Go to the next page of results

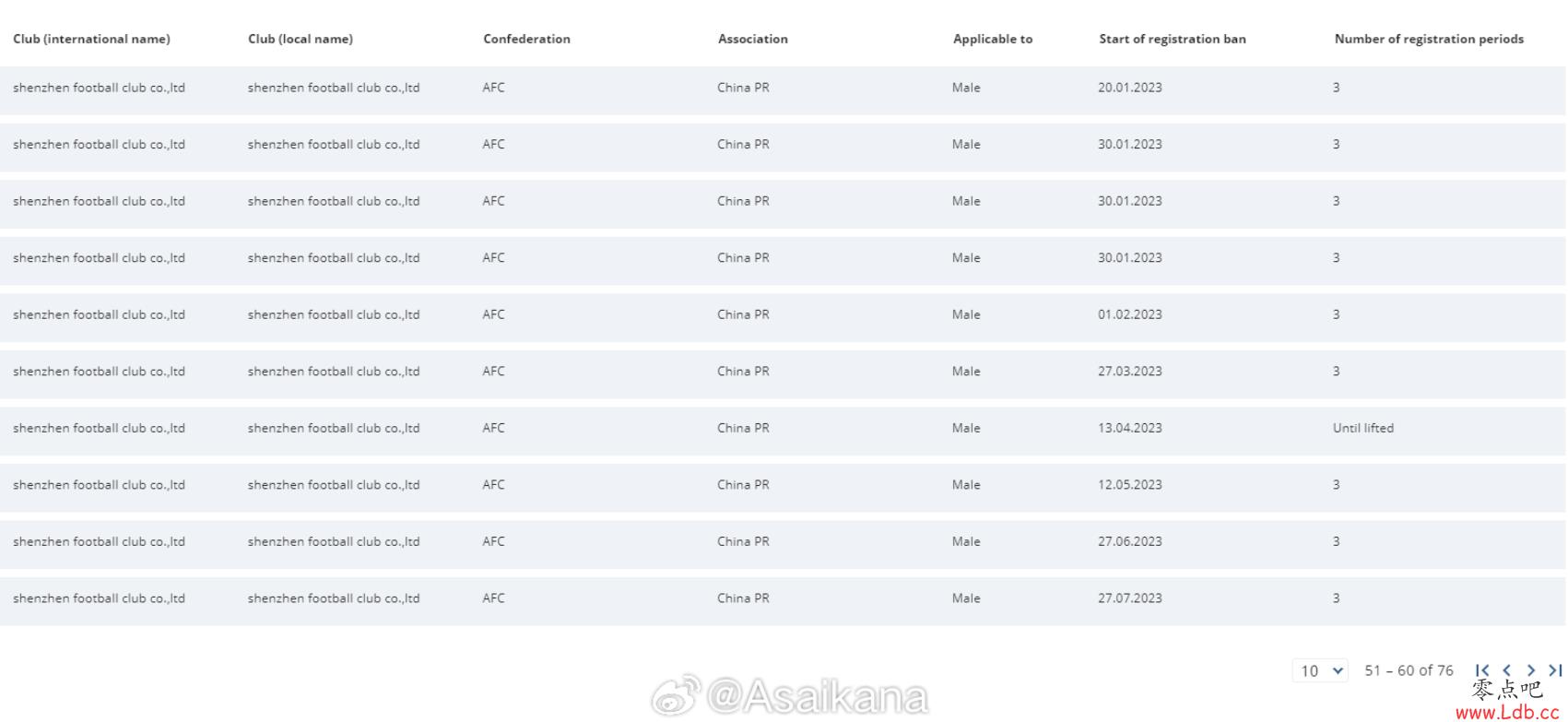[1531, 670]
